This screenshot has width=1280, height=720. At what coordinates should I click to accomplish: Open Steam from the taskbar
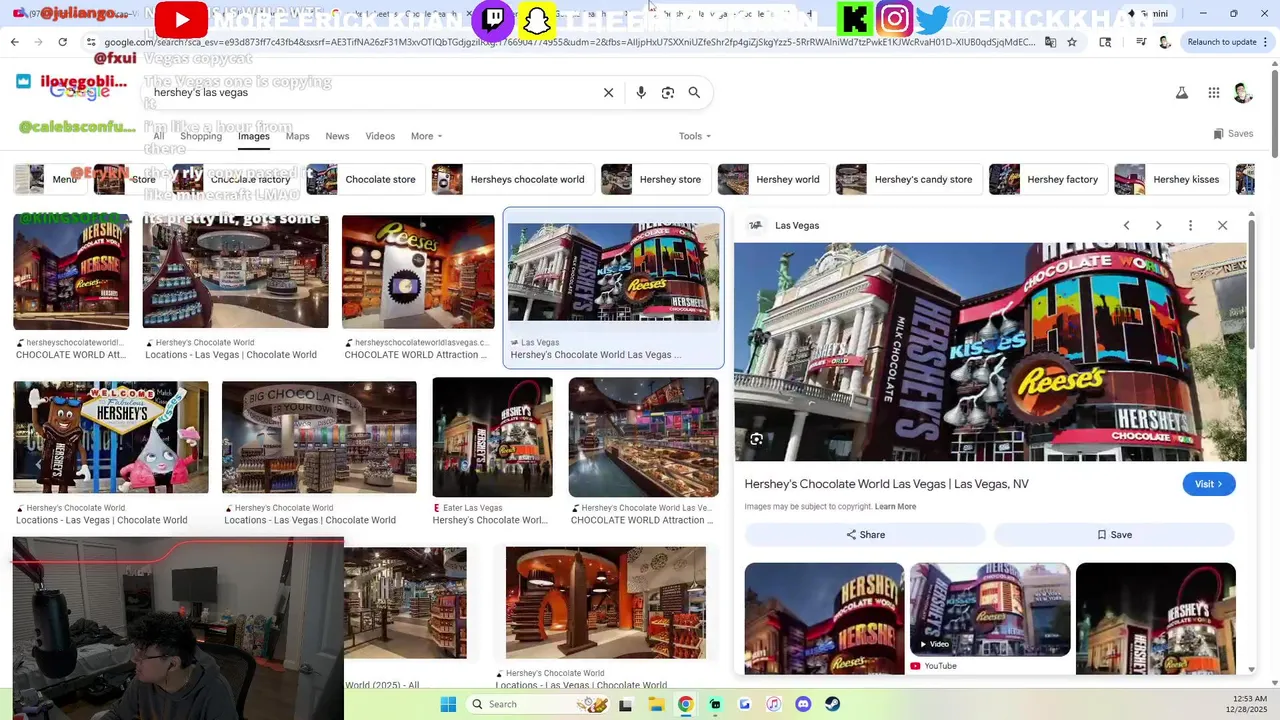[832, 704]
